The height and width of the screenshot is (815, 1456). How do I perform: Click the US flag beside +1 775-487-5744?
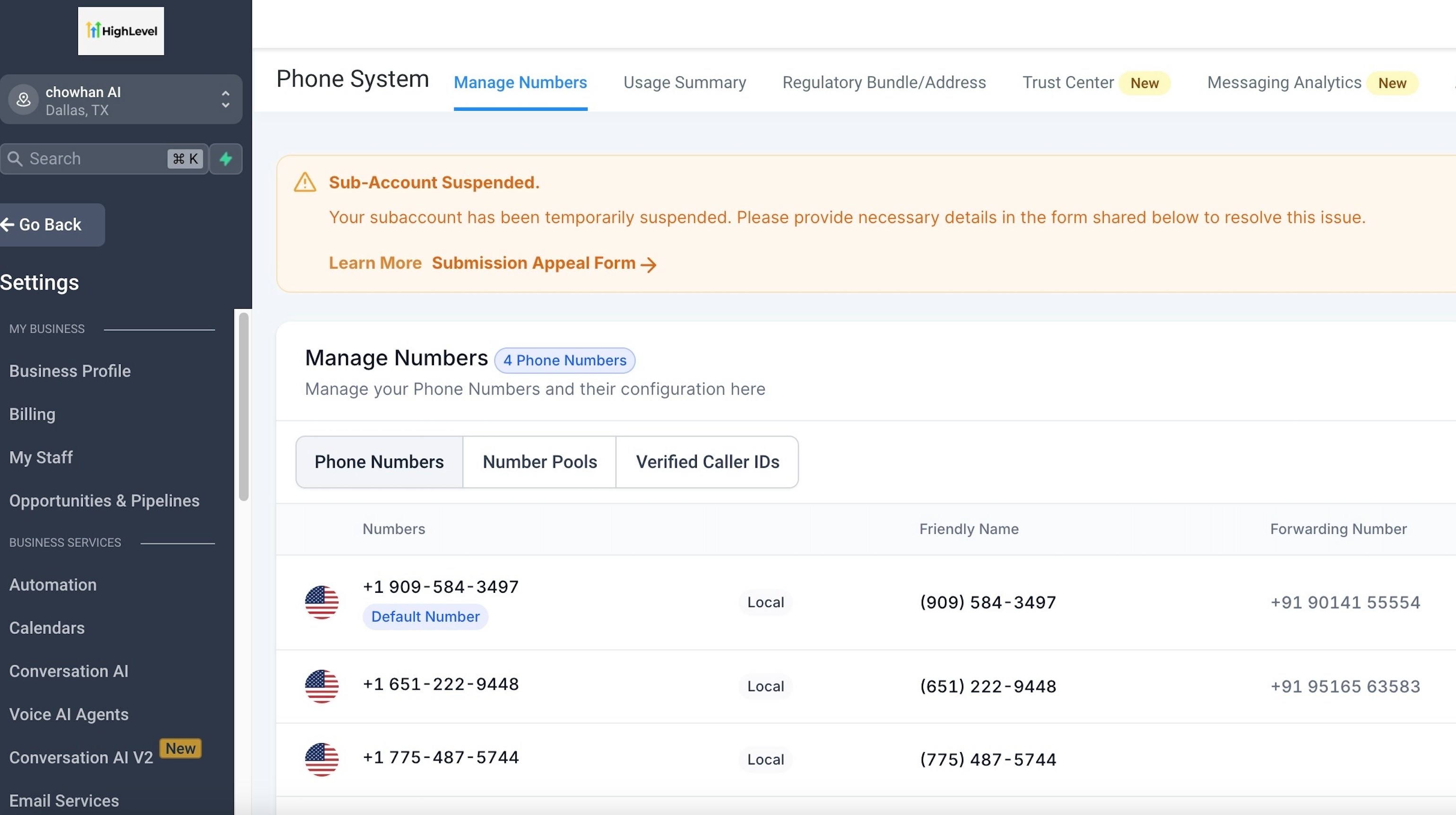click(321, 759)
